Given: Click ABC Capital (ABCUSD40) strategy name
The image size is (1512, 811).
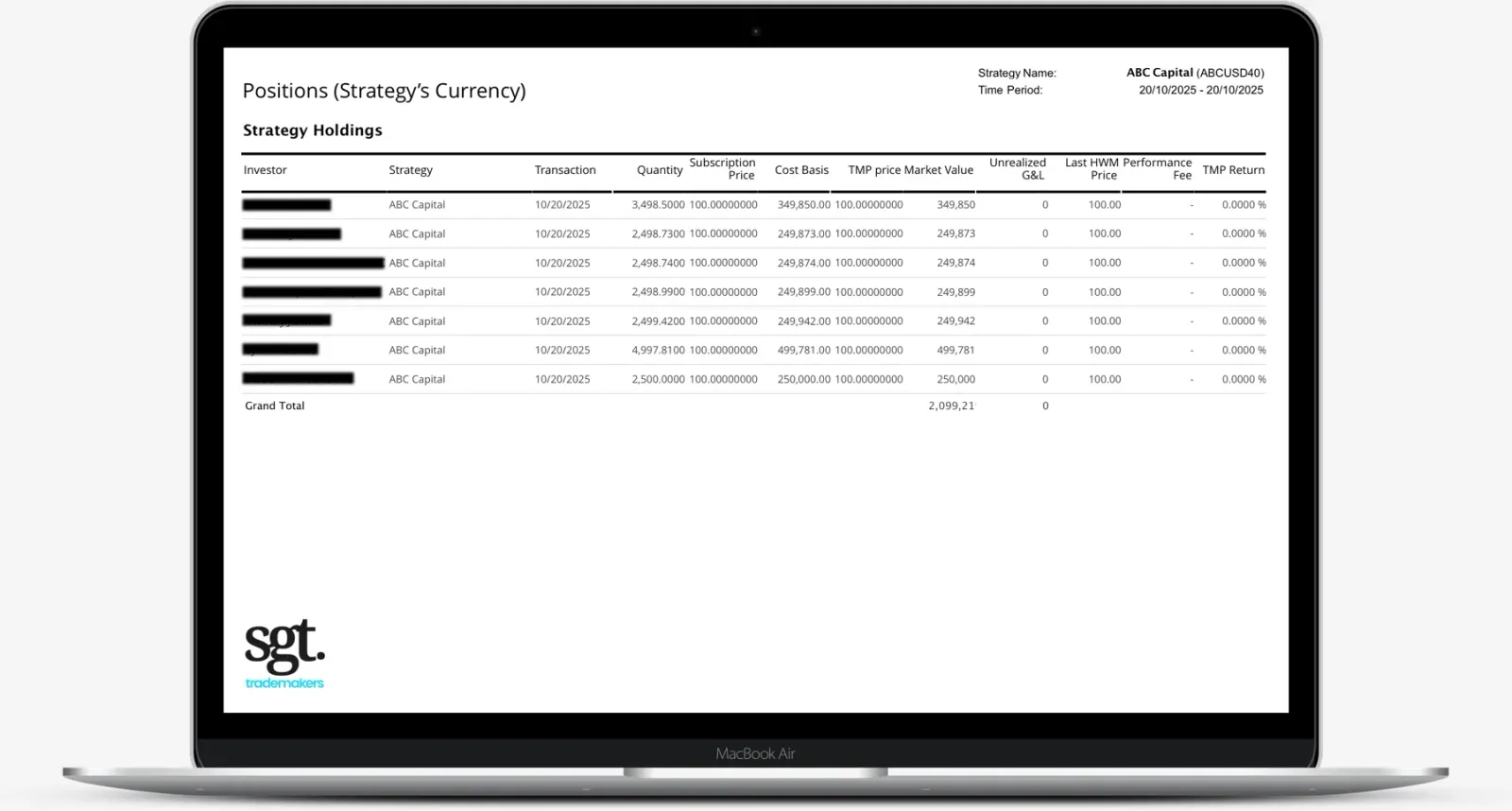Looking at the screenshot, I should pos(1194,73).
